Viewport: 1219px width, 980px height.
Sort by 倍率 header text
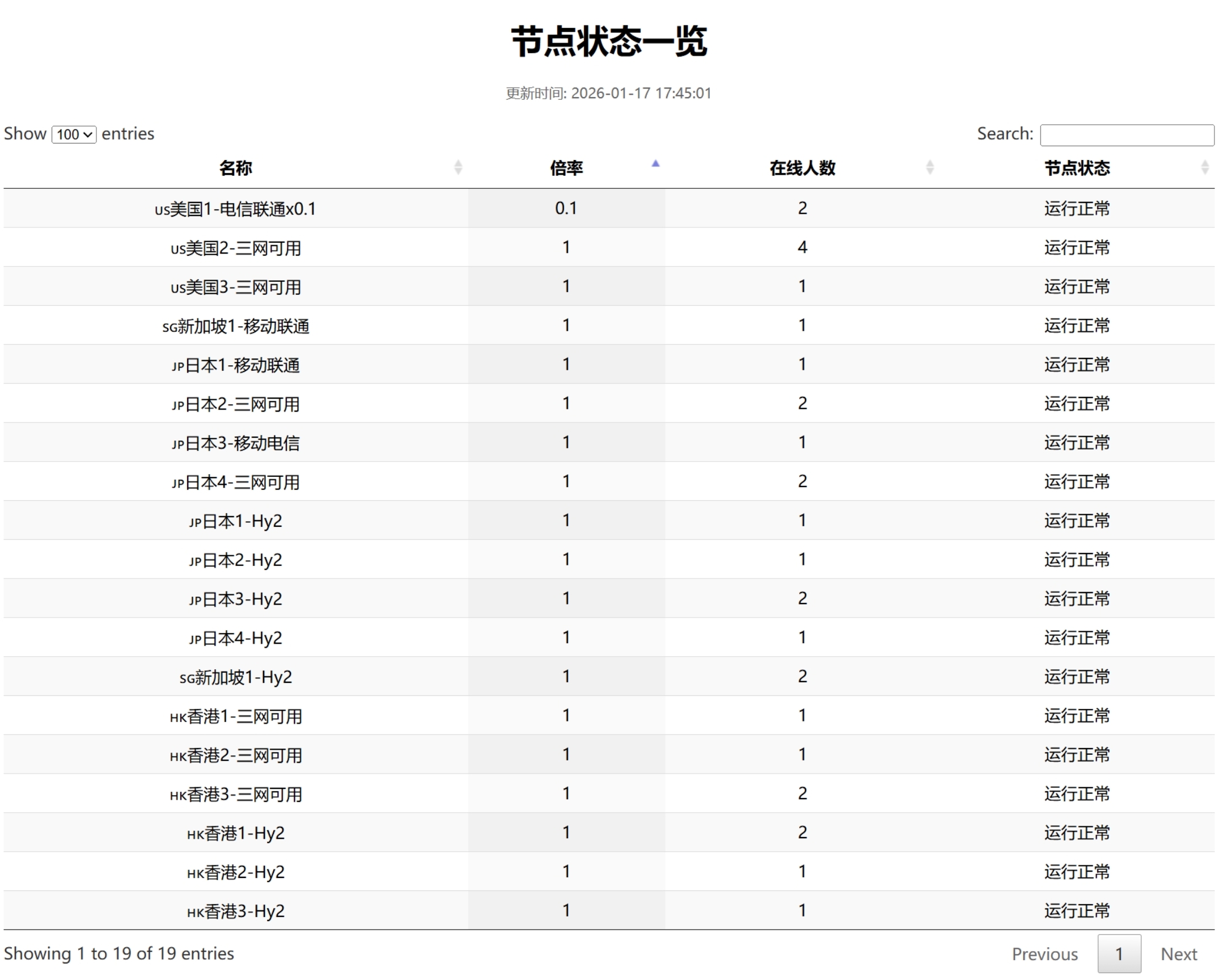[566, 168]
